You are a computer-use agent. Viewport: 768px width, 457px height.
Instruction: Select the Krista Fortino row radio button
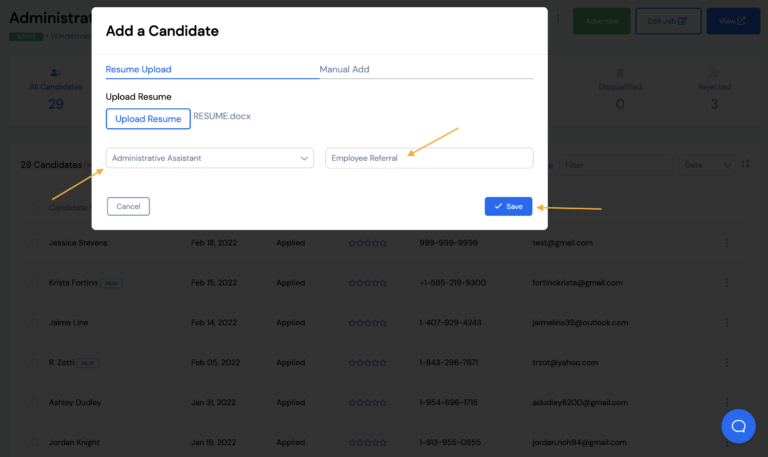(x=34, y=283)
